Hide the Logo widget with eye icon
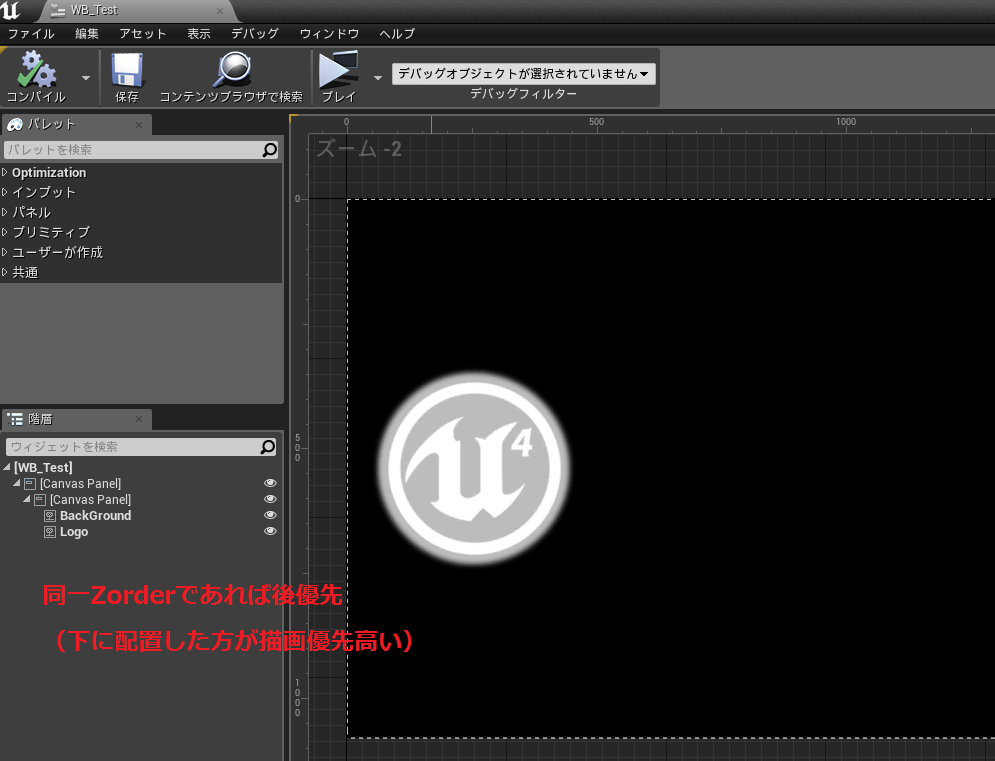 pos(270,531)
